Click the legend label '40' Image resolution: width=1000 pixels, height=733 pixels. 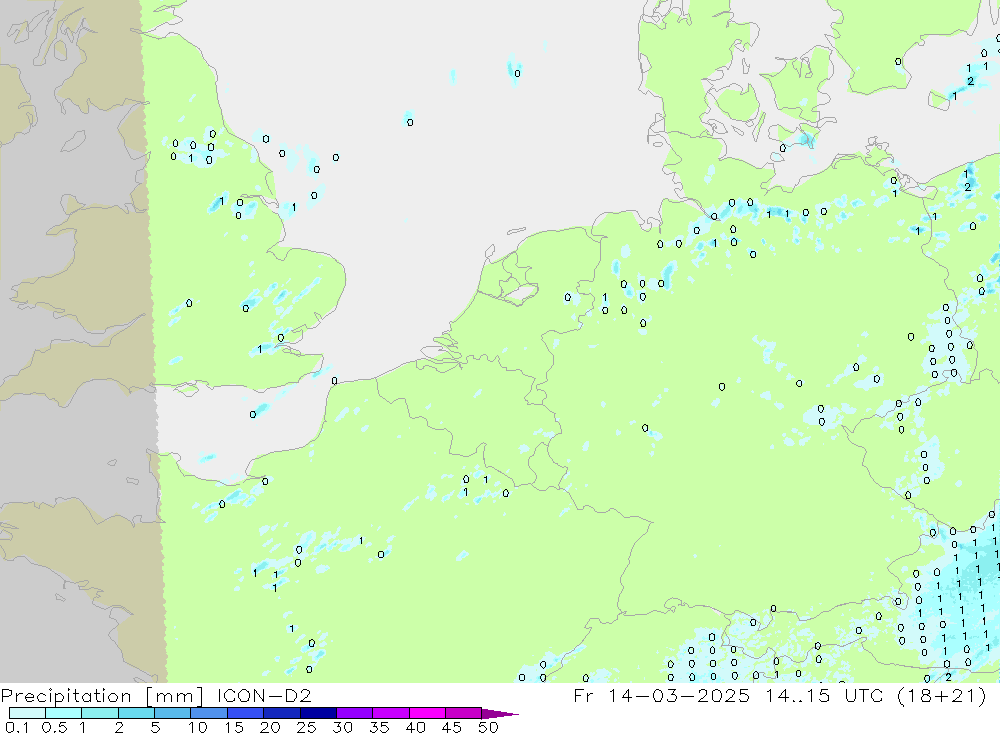click(x=415, y=727)
